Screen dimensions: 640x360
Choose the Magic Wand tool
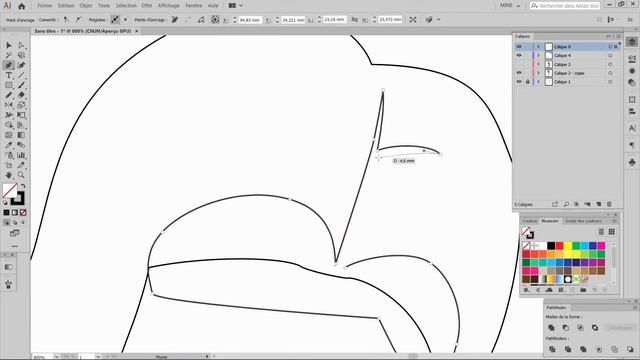pyautogui.click(x=9, y=55)
